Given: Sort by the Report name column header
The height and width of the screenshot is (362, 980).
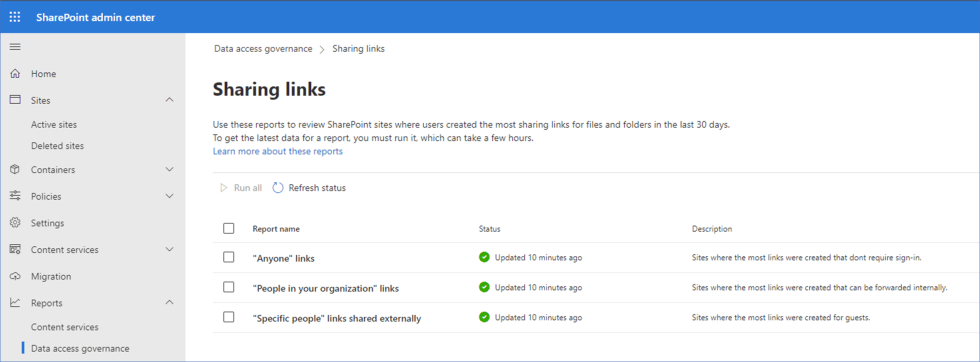Looking at the screenshot, I should pos(276,229).
